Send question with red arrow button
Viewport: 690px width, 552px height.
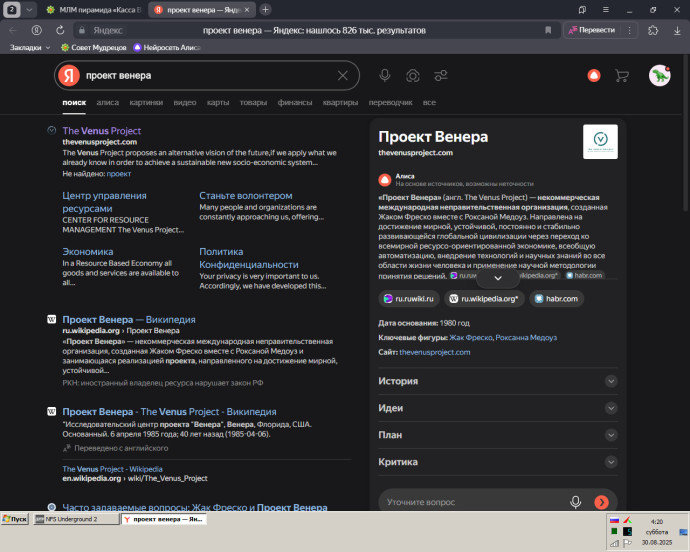click(601, 502)
